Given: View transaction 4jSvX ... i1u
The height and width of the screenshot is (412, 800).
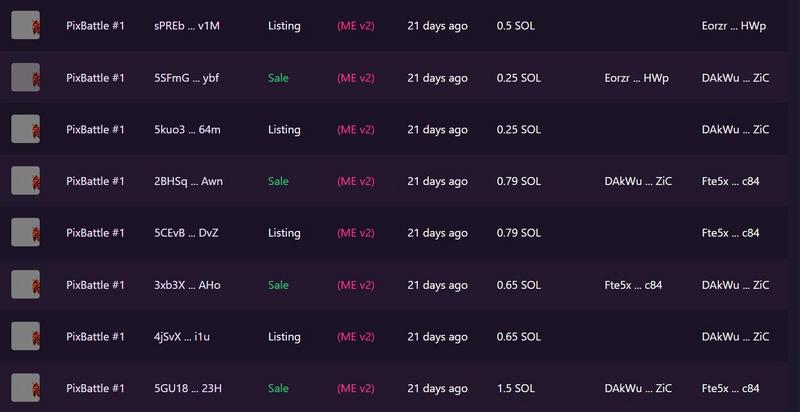Looking at the screenshot, I should point(182,337).
